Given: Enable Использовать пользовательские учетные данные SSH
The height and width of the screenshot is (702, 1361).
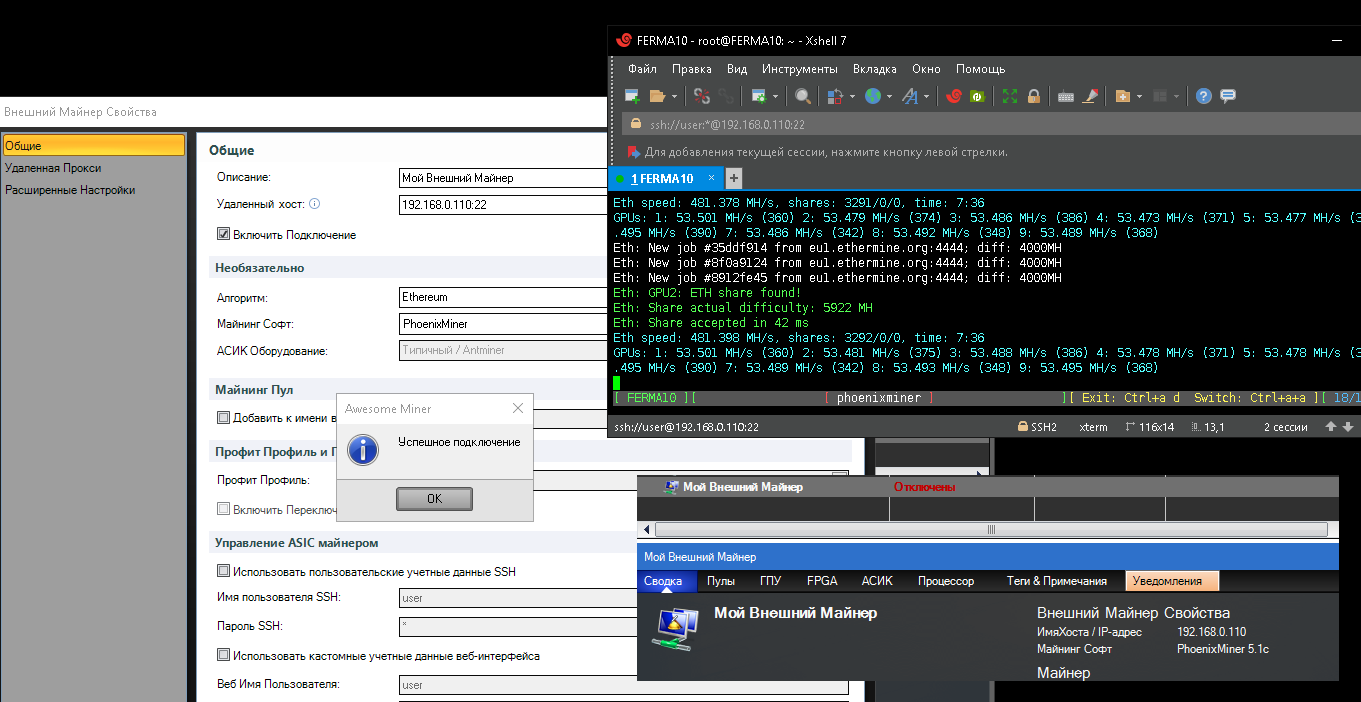Looking at the screenshot, I should tap(224, 572).
